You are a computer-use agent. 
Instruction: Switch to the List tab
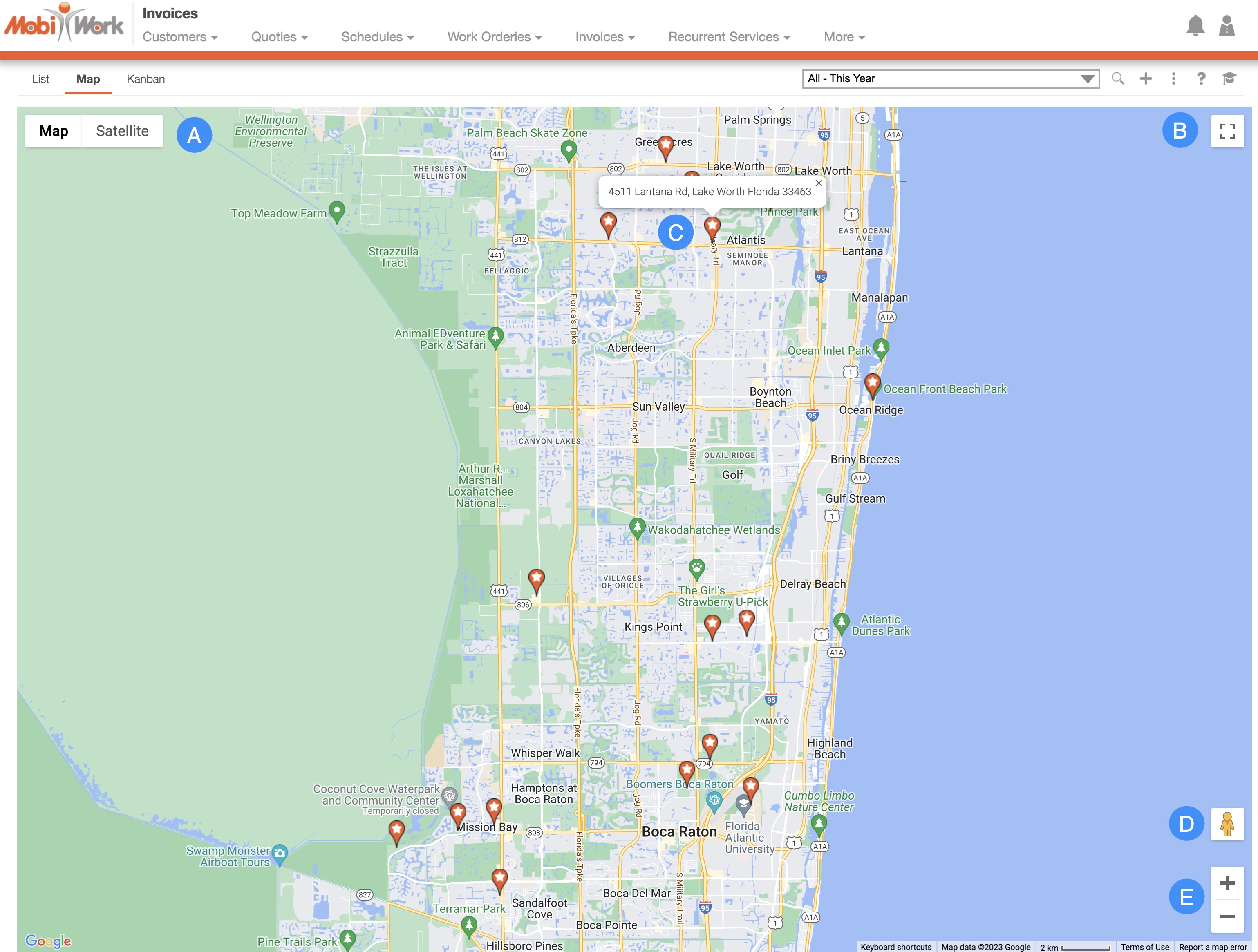point(40,79)
